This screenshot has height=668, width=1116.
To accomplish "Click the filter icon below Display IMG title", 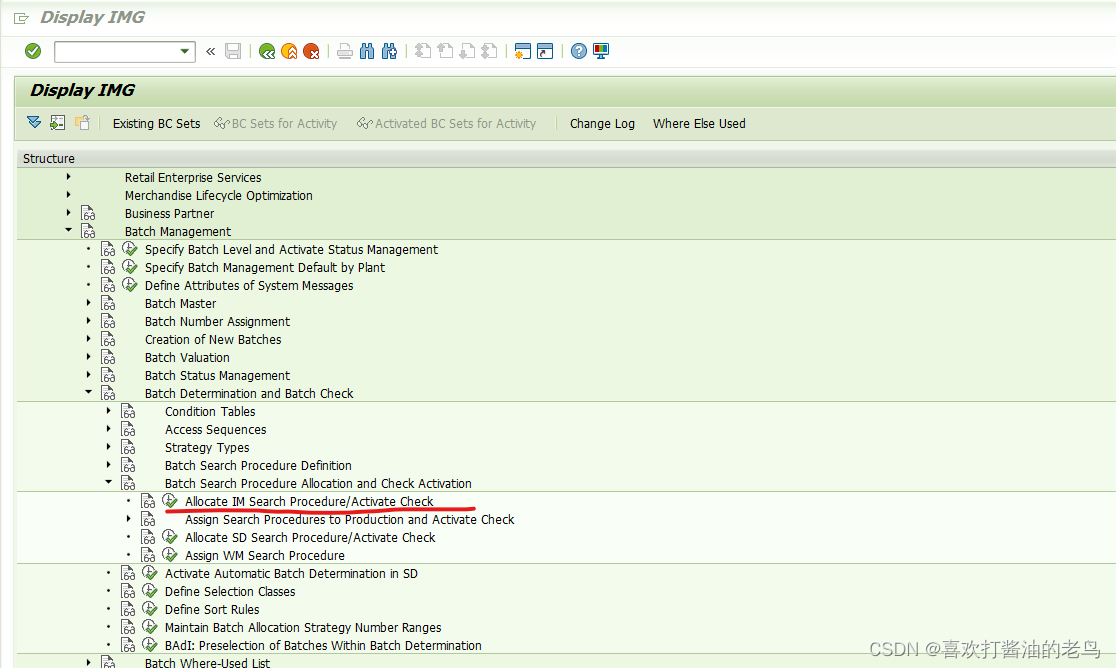I will pos(33,122).
